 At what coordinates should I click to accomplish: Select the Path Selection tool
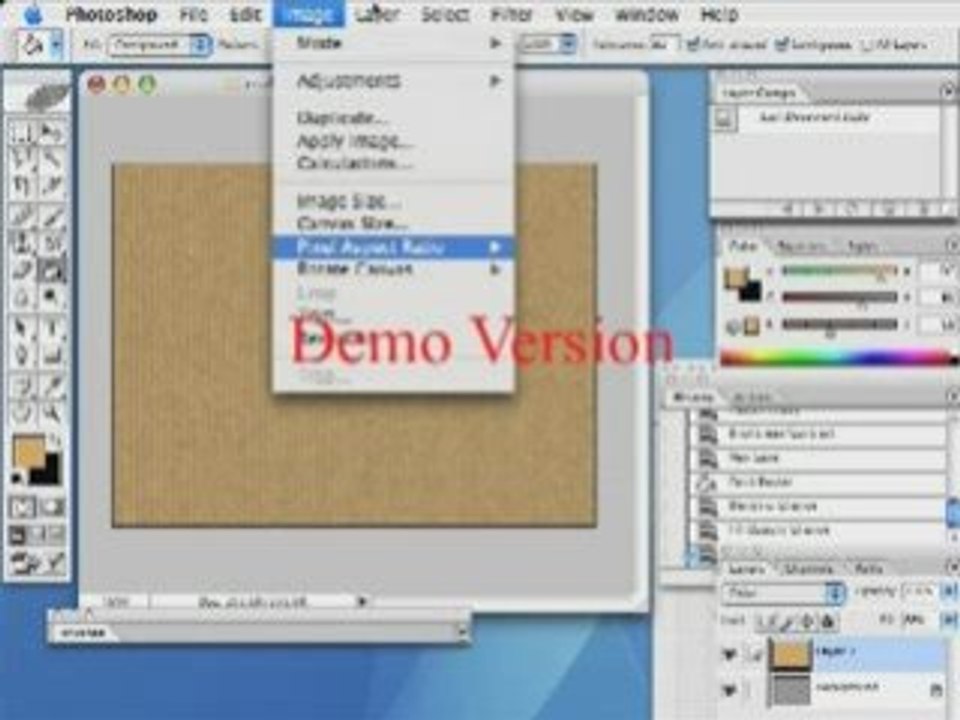point(22,328)
